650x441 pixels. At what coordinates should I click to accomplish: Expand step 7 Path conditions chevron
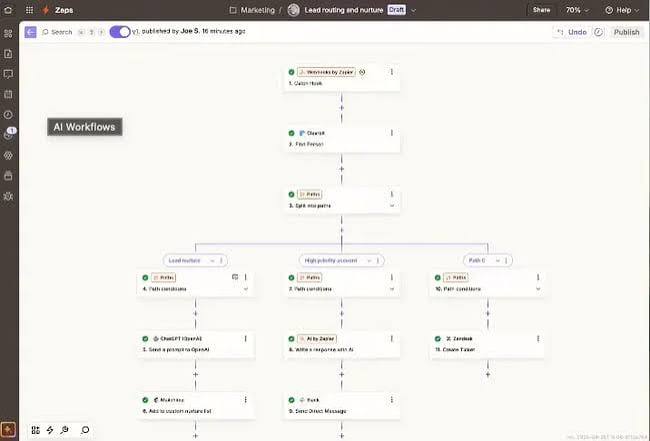(x=392, y=289)
